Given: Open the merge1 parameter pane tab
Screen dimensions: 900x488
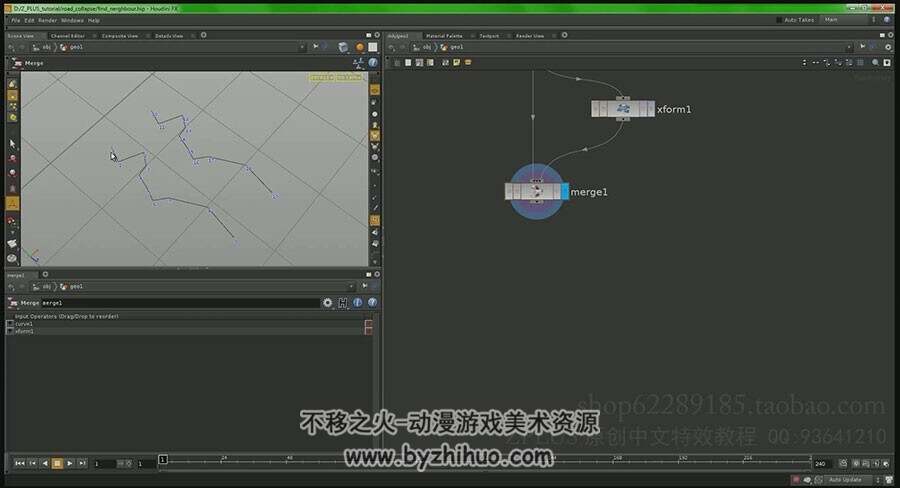Looking at the screenshot, I should (x=16, y=275).
